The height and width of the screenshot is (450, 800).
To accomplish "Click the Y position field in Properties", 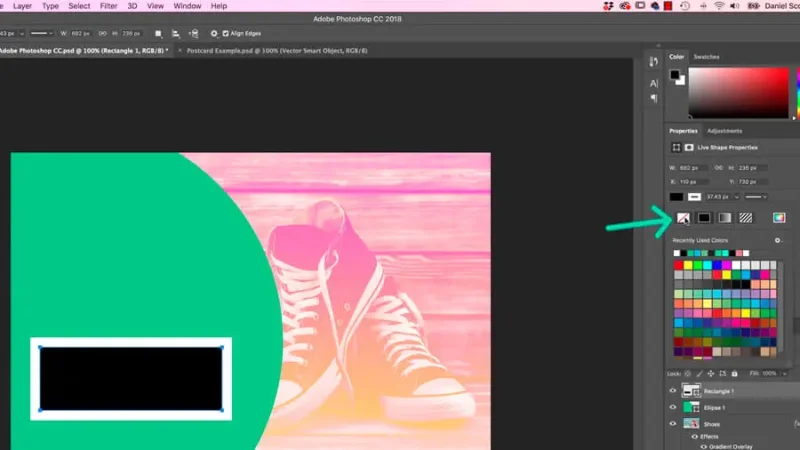I will click(753, 182).
